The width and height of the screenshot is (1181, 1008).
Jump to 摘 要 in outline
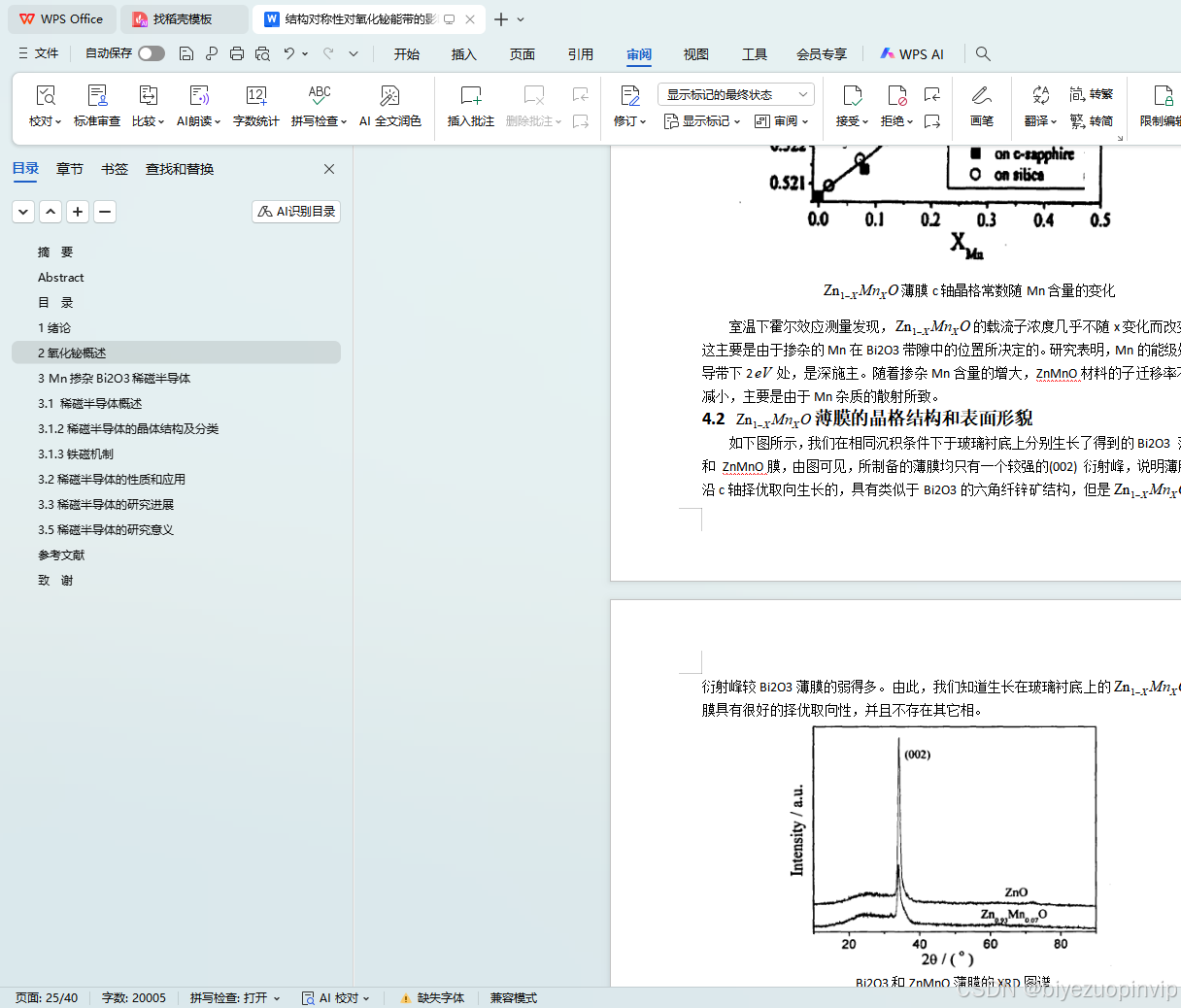coord(55,252)
